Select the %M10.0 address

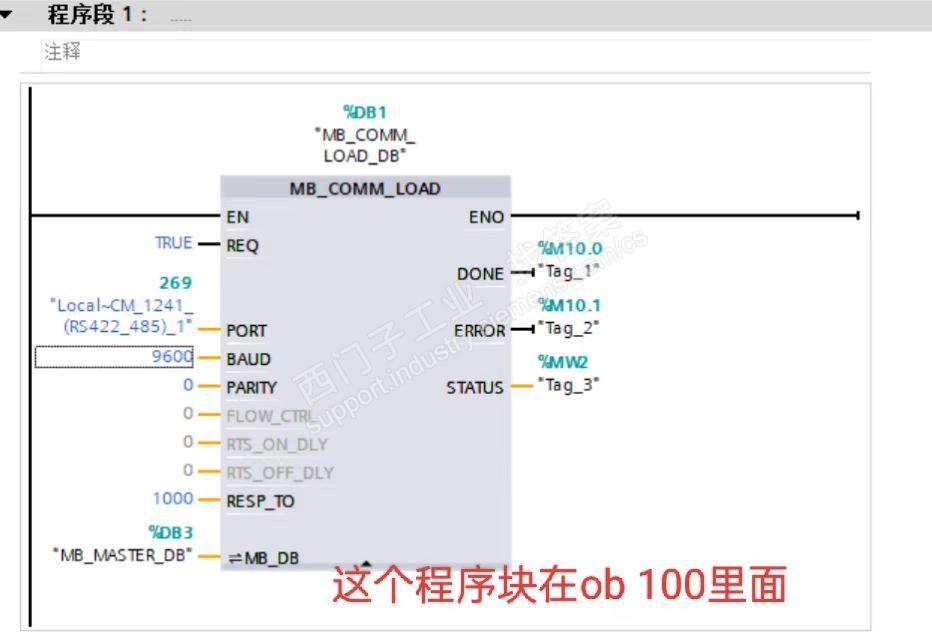569,249
